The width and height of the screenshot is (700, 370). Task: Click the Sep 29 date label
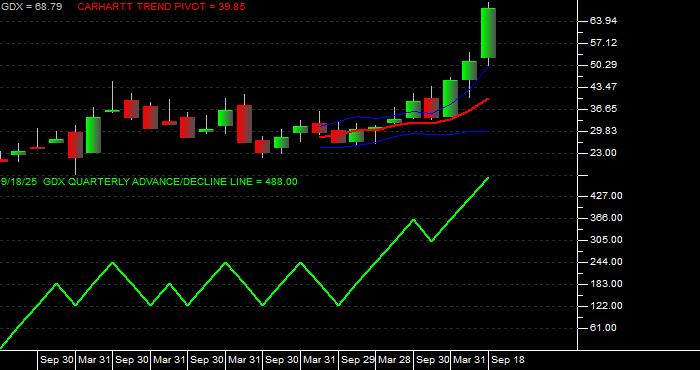[357, 360]
